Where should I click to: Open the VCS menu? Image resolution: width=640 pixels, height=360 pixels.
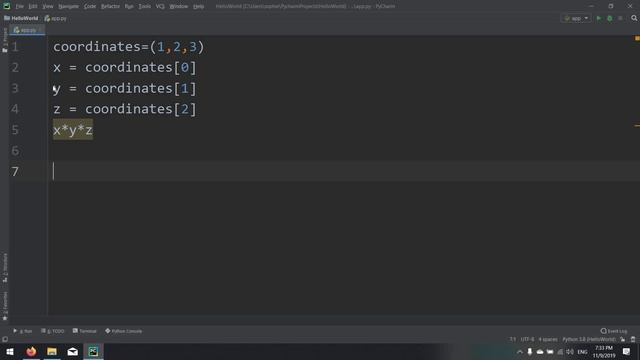tap(160, 7)
